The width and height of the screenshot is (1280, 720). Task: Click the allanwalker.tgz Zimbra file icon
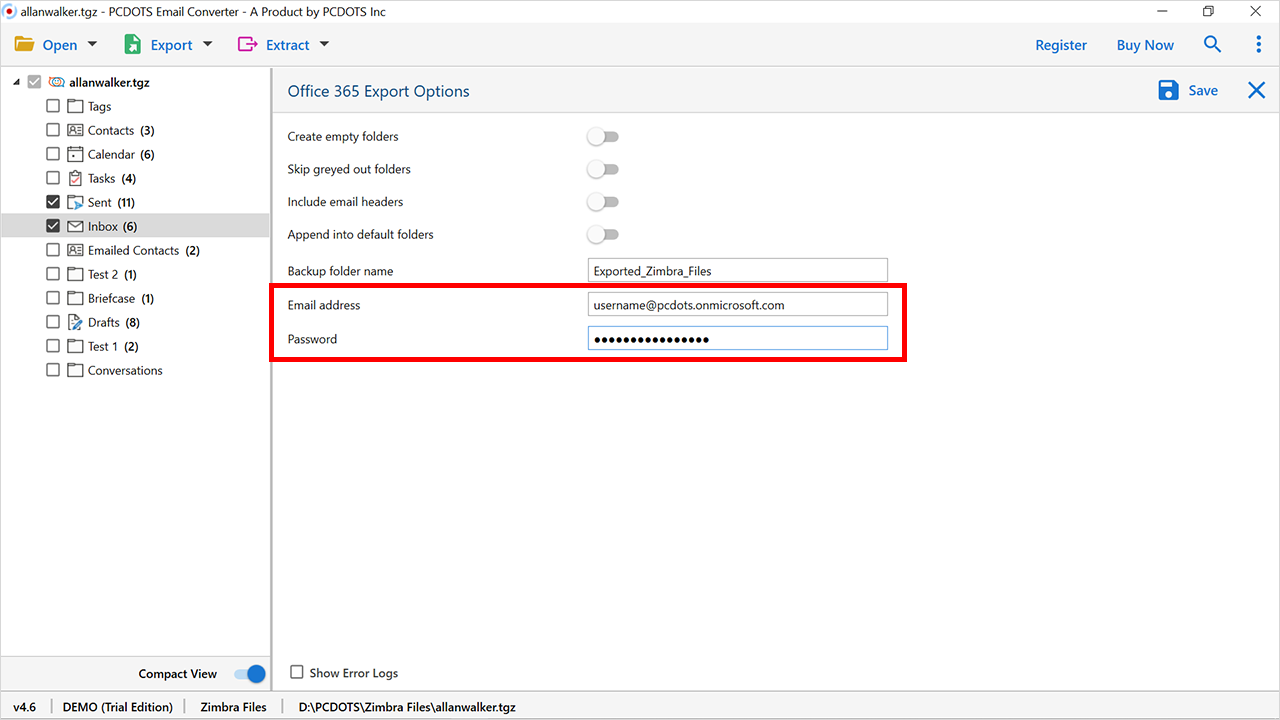pos(57,82)
